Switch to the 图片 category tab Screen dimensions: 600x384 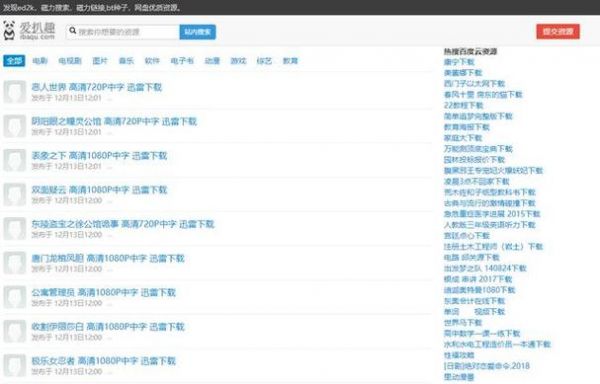tap(100, 60)
